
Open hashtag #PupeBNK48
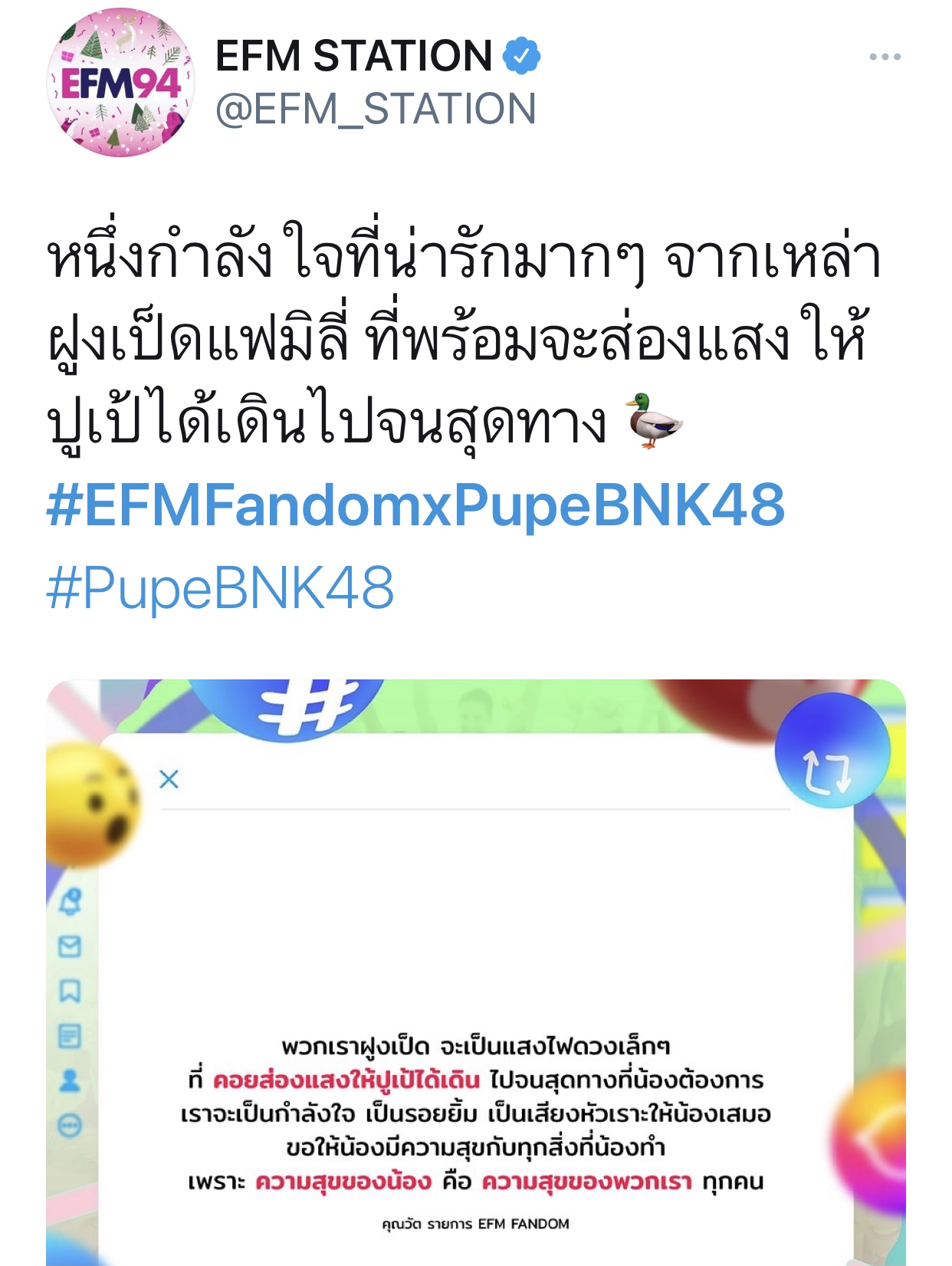pos(221,588)
